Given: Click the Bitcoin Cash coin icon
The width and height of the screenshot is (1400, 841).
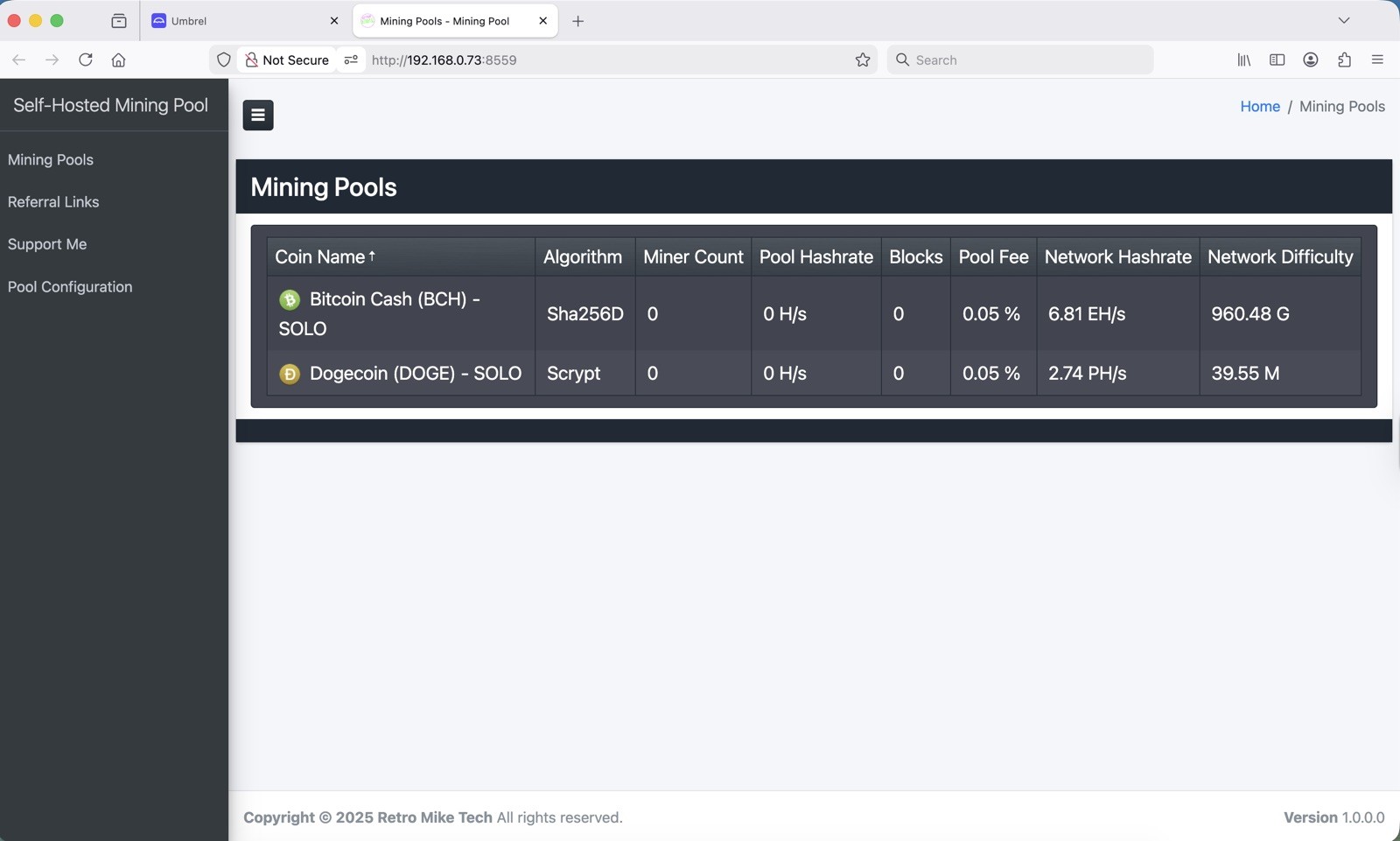Looking at the screenshot, I should click(x=290, y=299).
